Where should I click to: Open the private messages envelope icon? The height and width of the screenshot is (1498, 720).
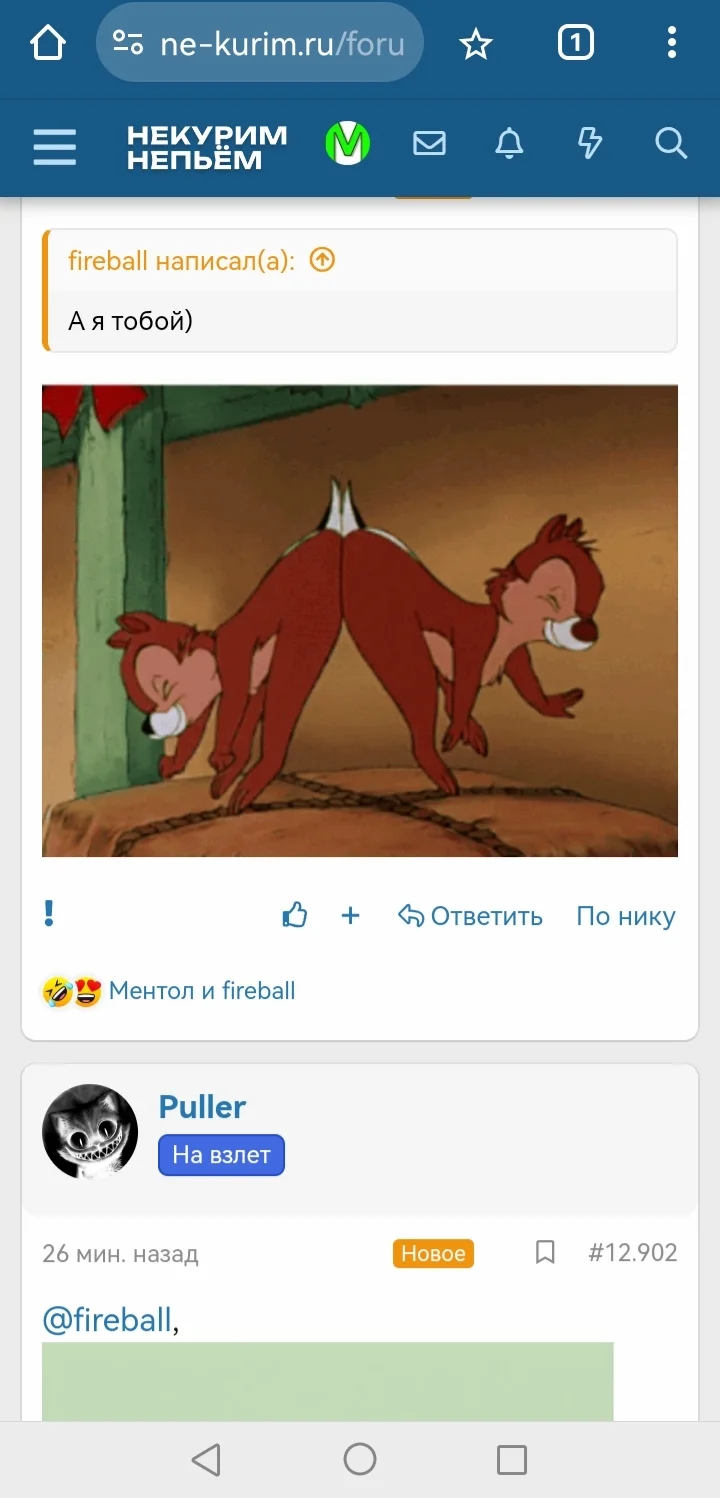(x=429, y=144)
